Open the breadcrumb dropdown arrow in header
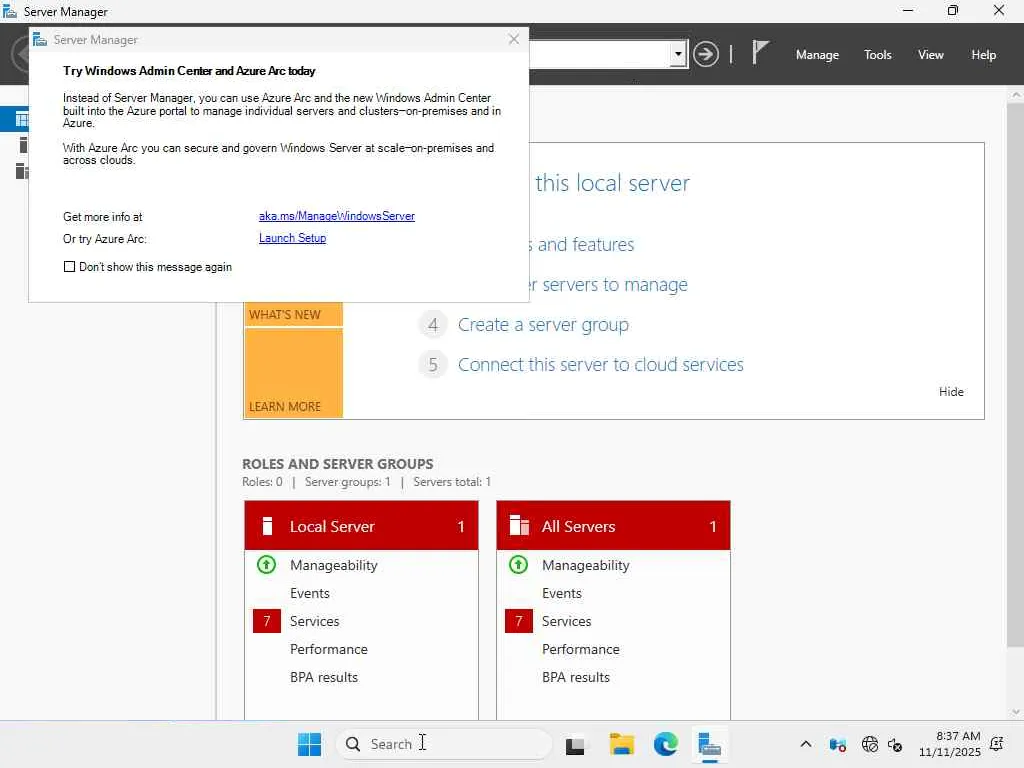 tap(678, 54)
